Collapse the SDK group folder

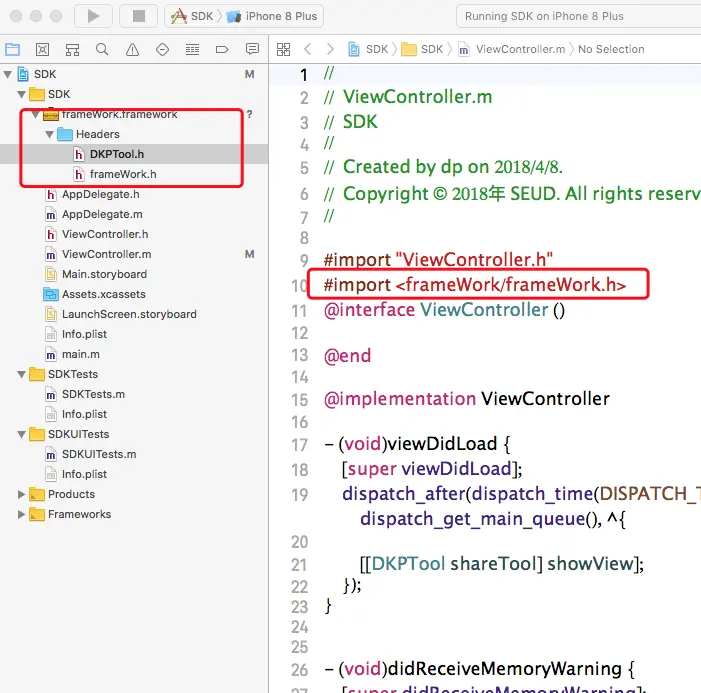21,94
